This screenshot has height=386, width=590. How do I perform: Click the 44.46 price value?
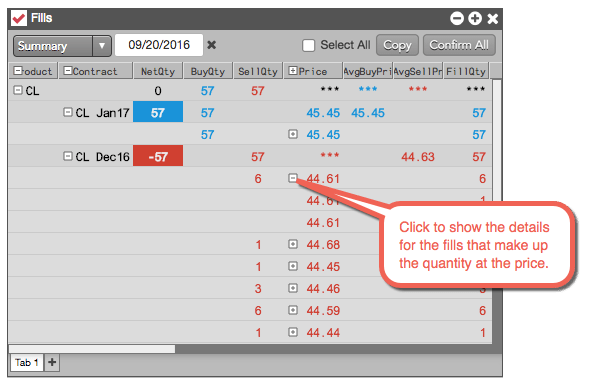click(323, 289)
